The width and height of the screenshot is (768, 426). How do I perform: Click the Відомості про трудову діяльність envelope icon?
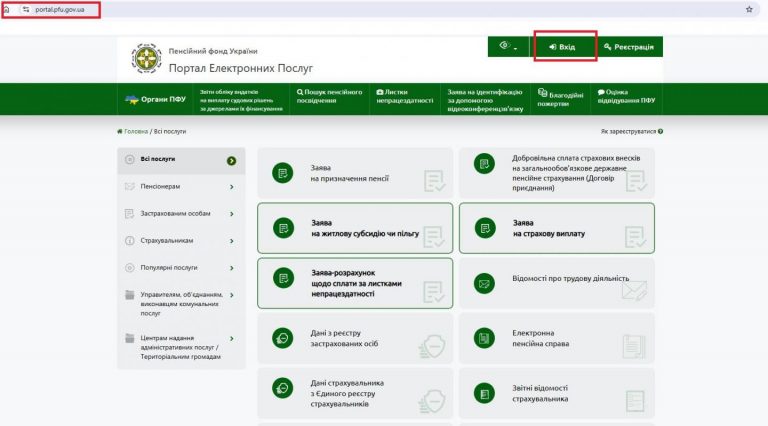484,284
